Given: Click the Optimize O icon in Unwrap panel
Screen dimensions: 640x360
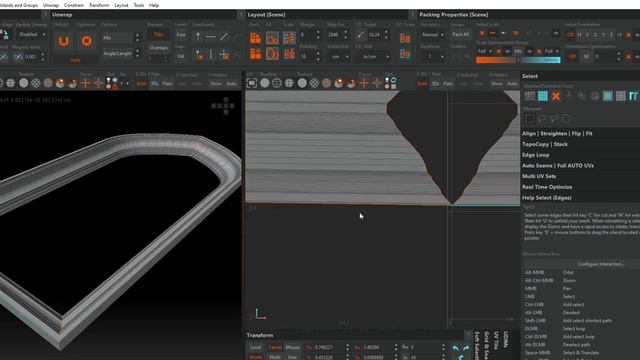Looking at the screenshot, I should (87, 41).
